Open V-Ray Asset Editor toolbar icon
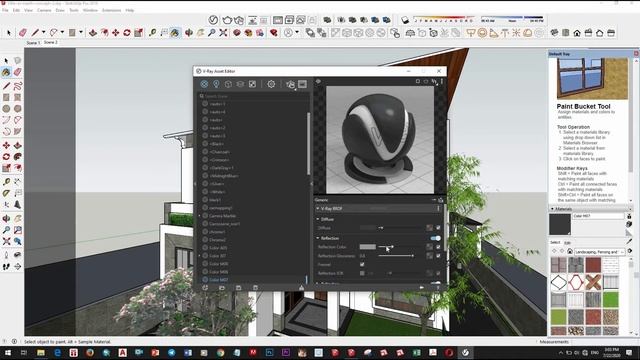The width and height of the screenshot is (640, 360). 213,20
